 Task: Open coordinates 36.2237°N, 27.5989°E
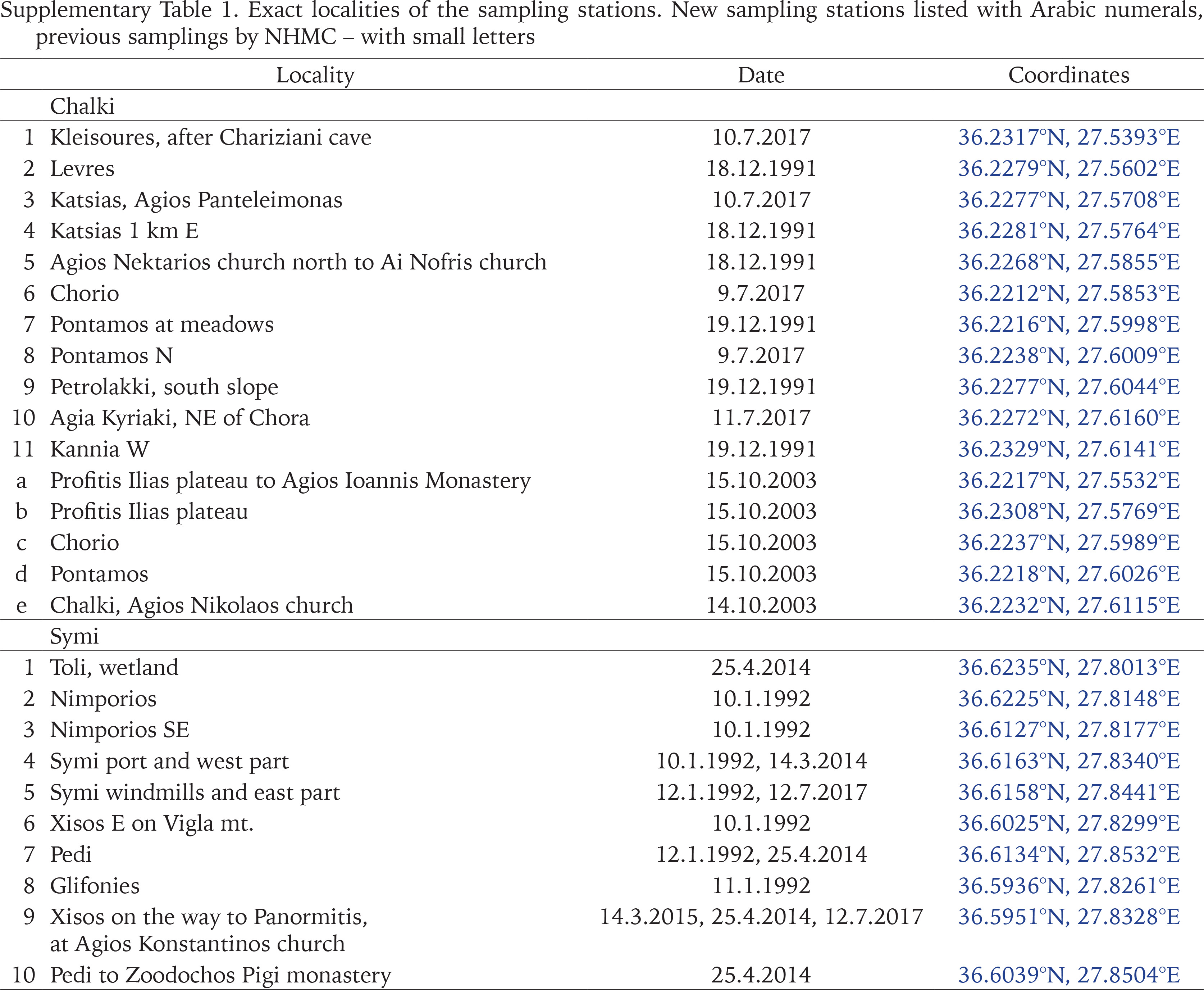coord(1069,543)
